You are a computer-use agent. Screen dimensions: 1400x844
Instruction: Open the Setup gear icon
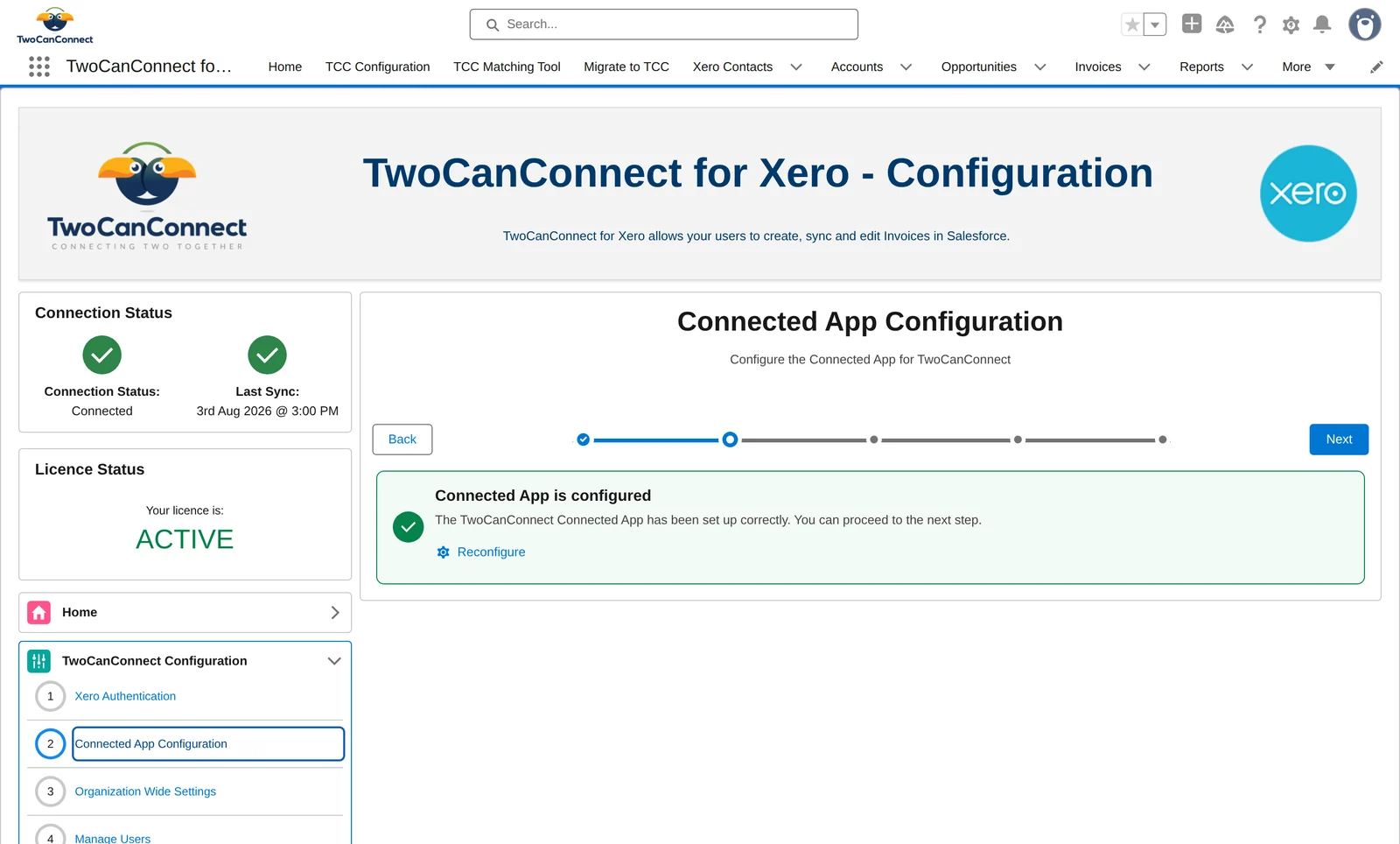[x=1291, y=25]
